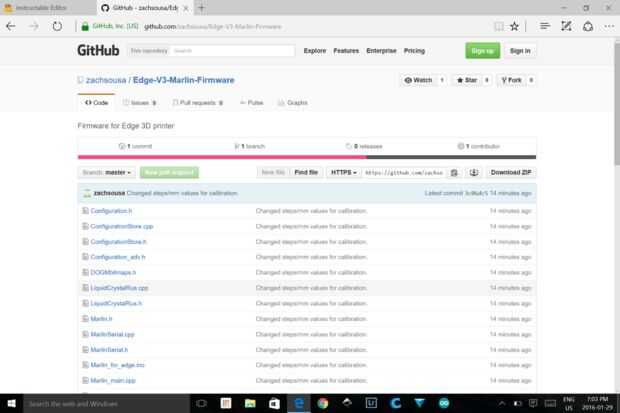Show hidden system tray icons
The width and height of the screenshot is (620, 413).
coord(501,404)
